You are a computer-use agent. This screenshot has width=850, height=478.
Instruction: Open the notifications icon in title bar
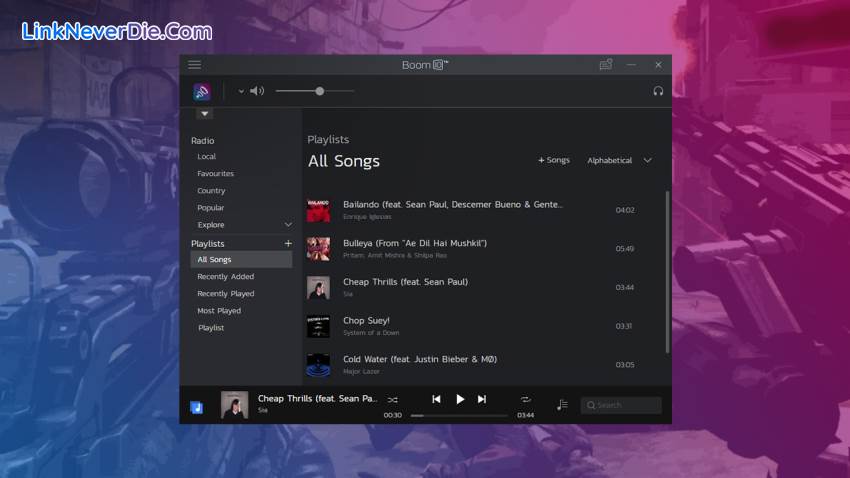pos(605,65)
